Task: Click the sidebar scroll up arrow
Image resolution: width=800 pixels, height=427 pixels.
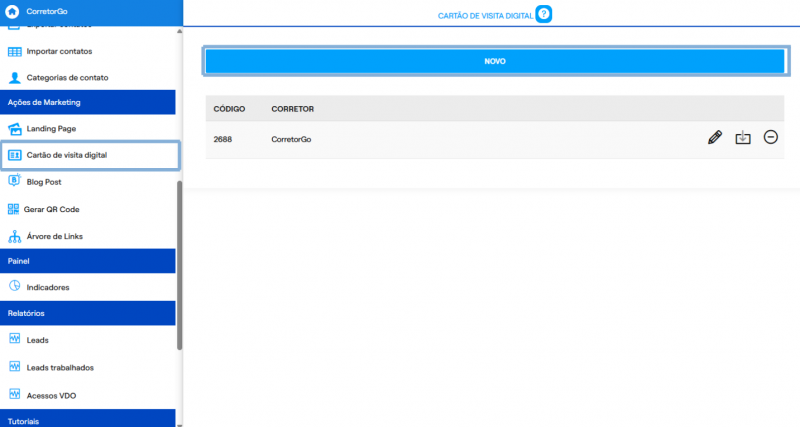Action: [x=180, y=32]
